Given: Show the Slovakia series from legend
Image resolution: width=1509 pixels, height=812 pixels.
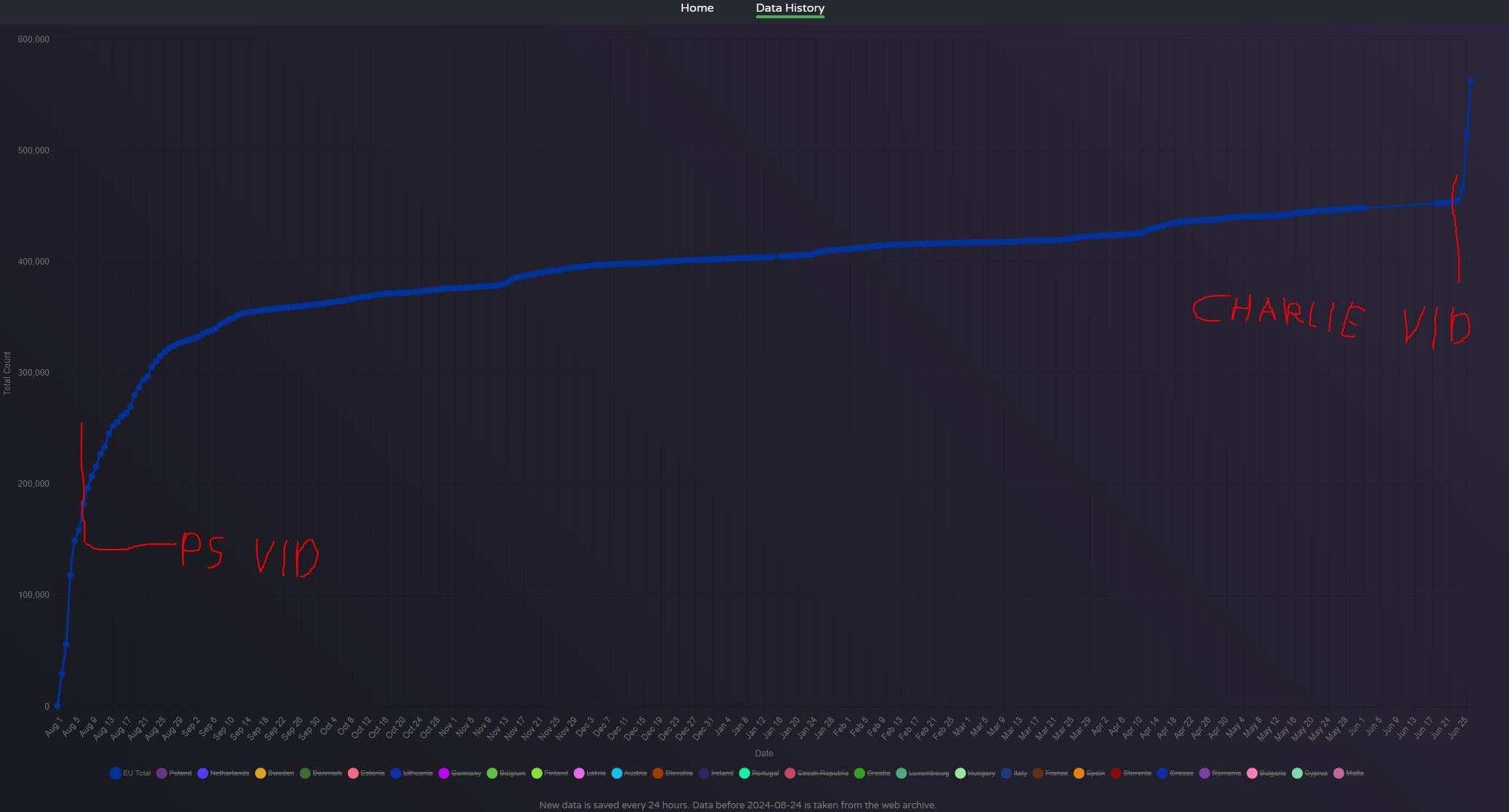Looking at the screenshot, I should 673,773.
